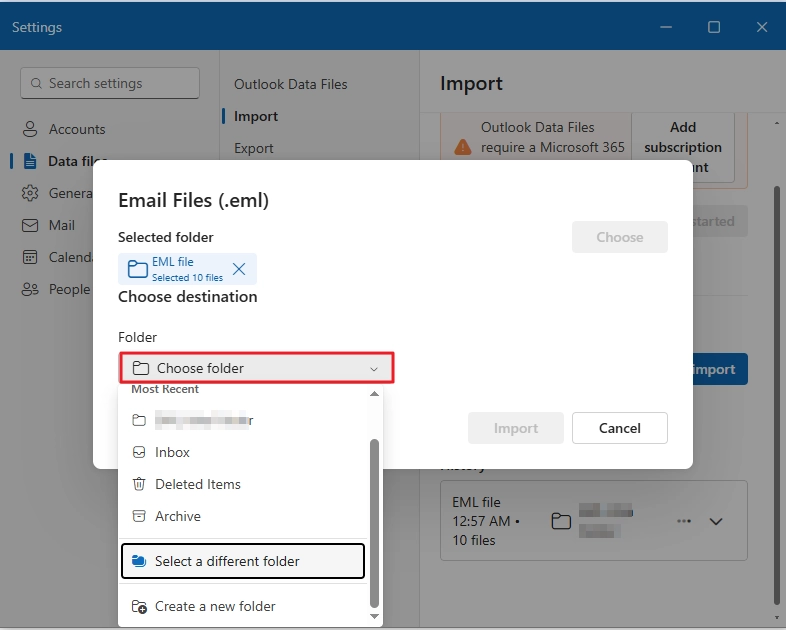Click the search magnifier icon

tap(36, 83)
